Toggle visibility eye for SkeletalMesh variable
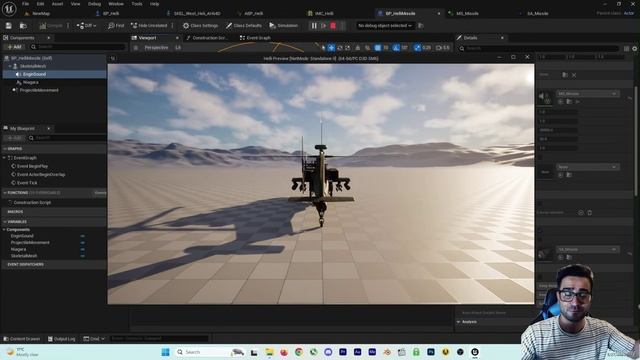 click(x=82, y=256)
